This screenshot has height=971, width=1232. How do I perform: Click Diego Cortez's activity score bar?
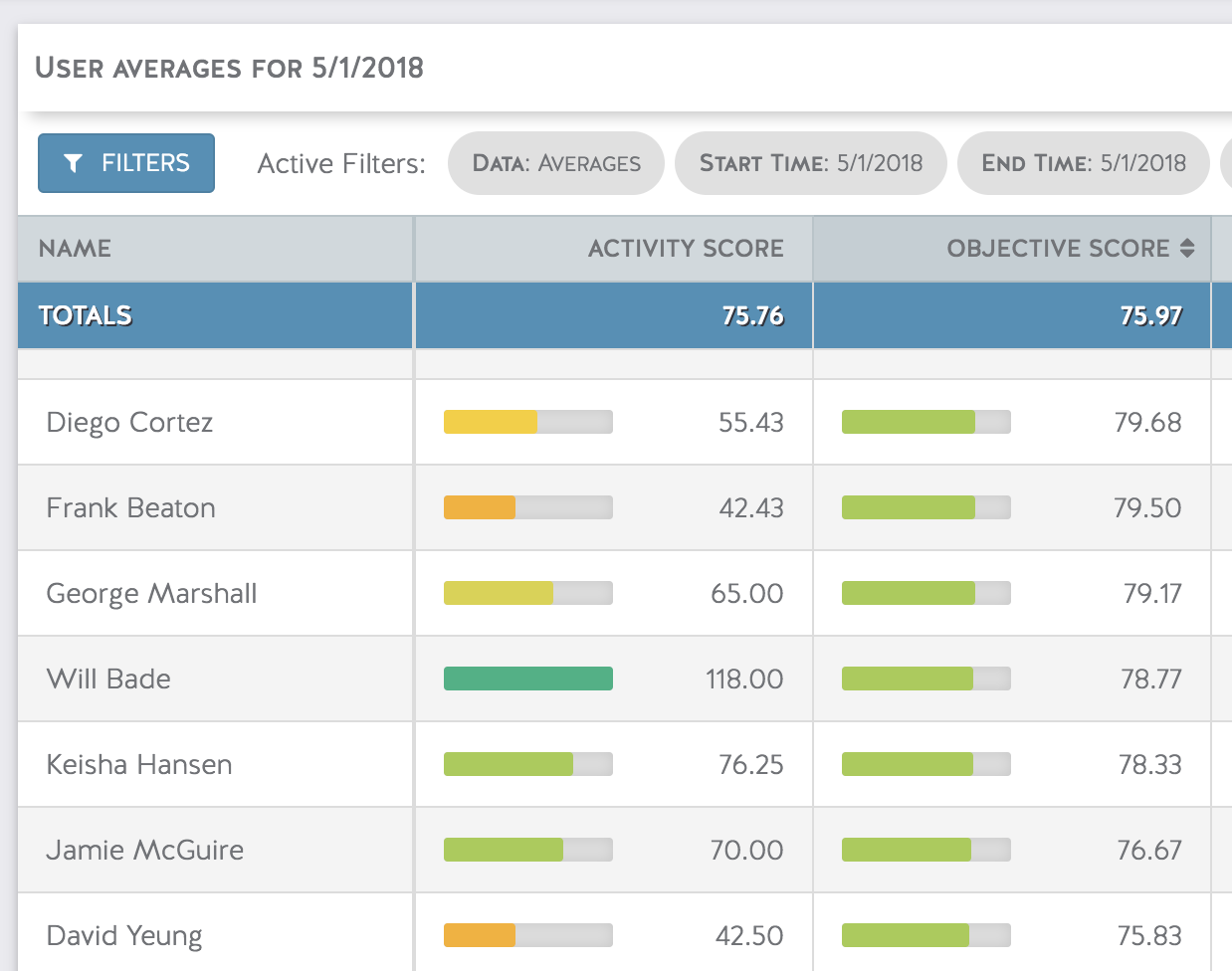[528, 422]
